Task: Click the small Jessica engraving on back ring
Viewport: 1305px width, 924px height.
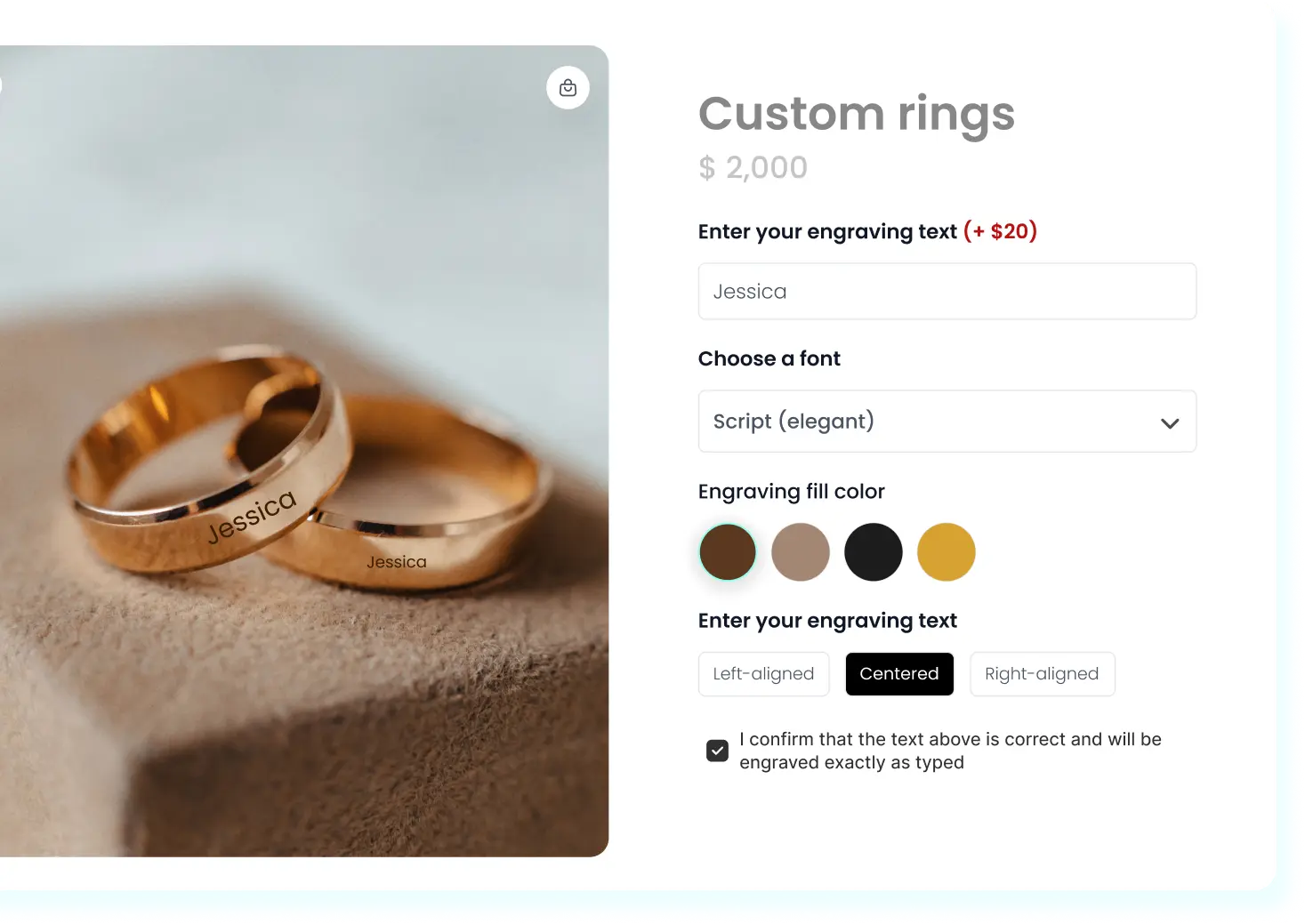Action: pos(397,562)
